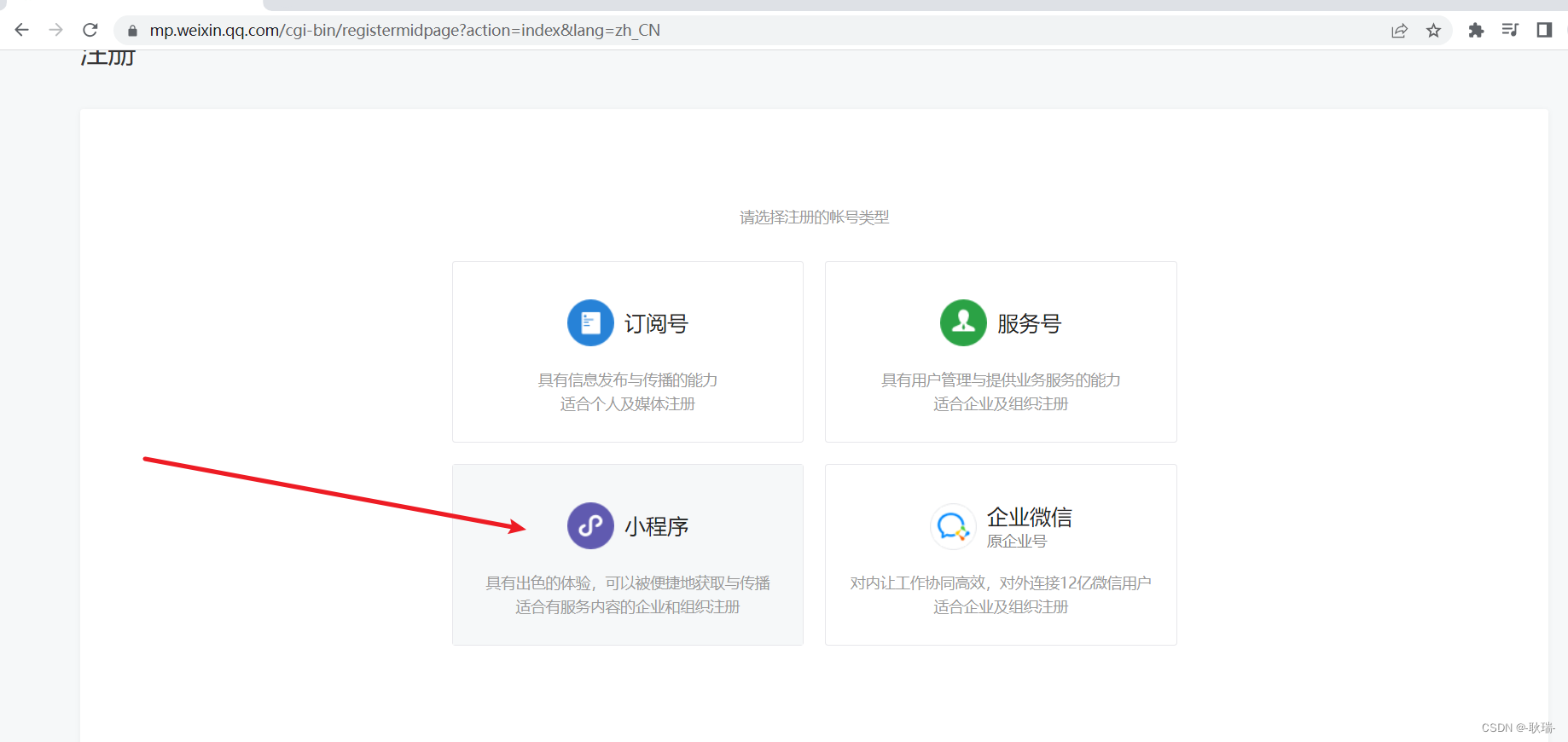Click text 具有用户管理与提供业务服务的能力
The height and width of the screenshot is (742, 1568).
click(x=1001, y=380)
